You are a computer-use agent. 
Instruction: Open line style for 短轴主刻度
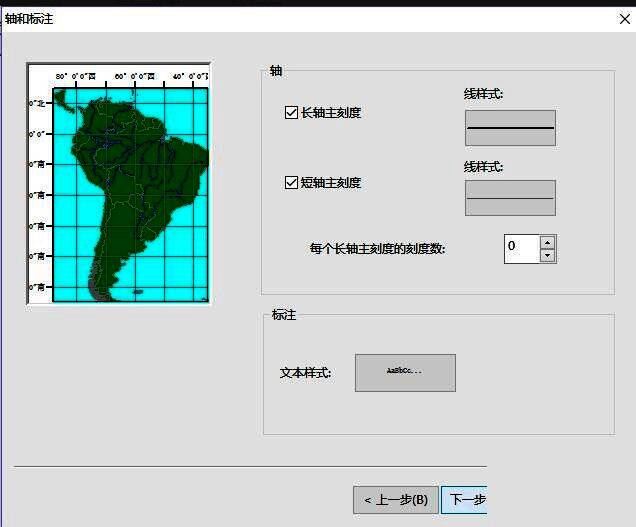[510, 198]
